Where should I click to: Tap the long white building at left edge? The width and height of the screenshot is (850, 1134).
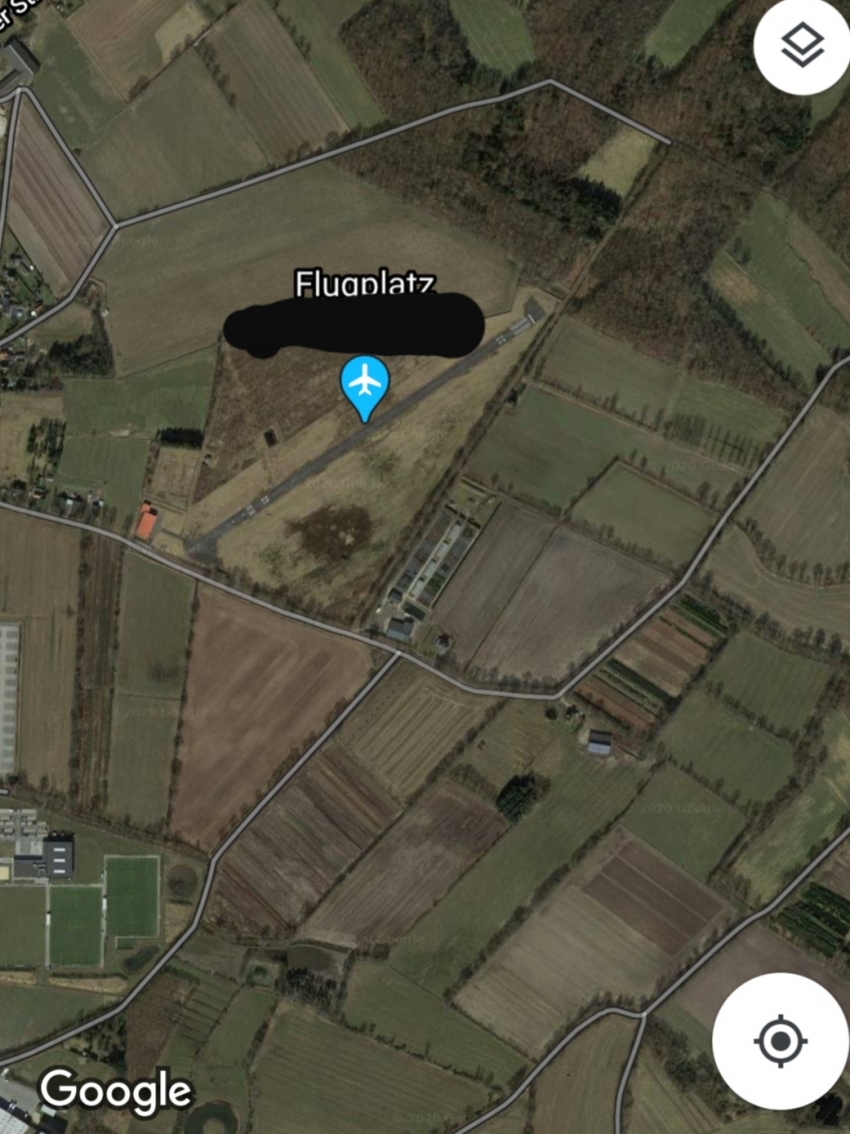pos(8,699)
